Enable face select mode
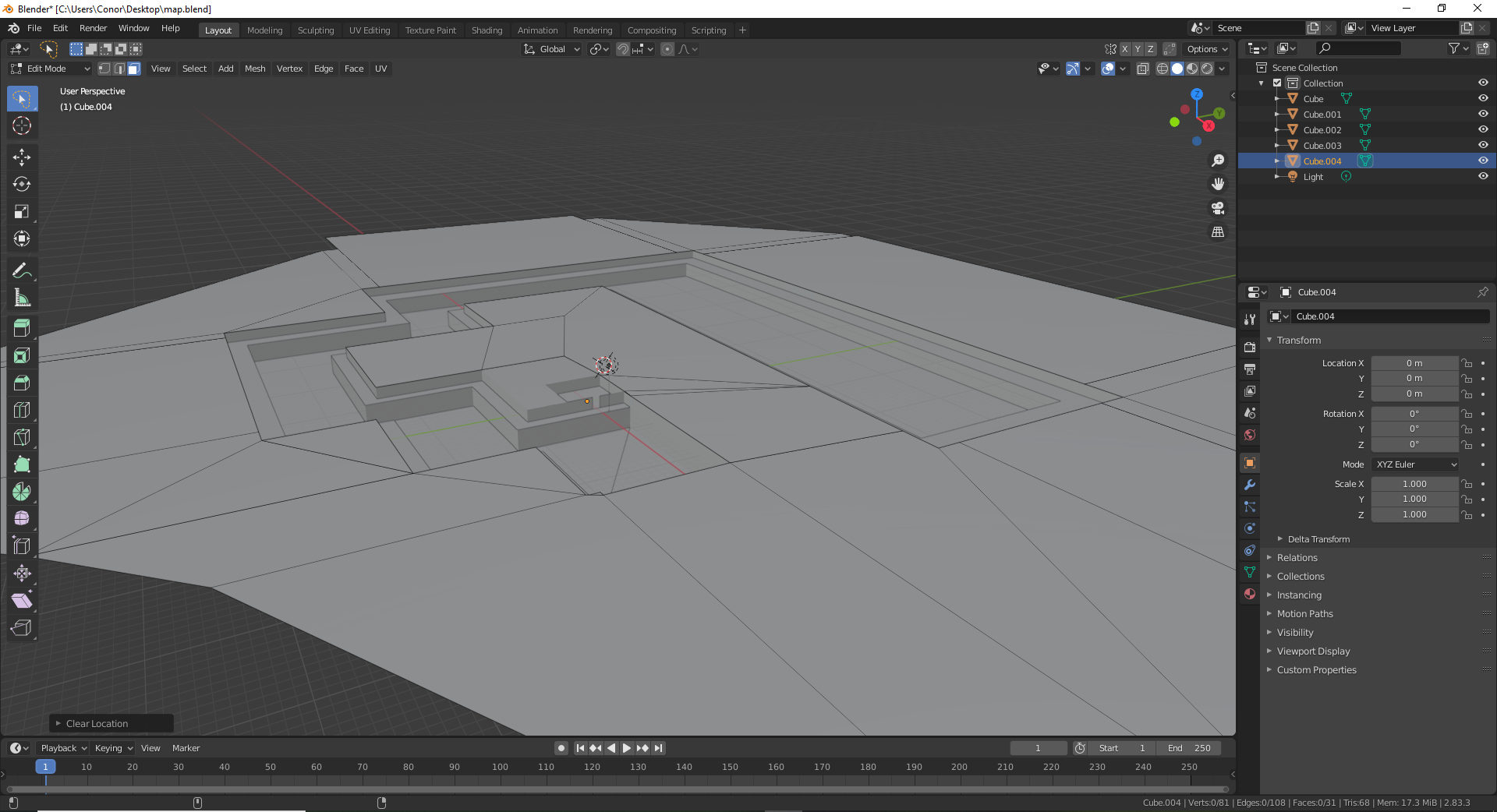The height and width of the screenshot is (812, 1497). pos(134,69)
